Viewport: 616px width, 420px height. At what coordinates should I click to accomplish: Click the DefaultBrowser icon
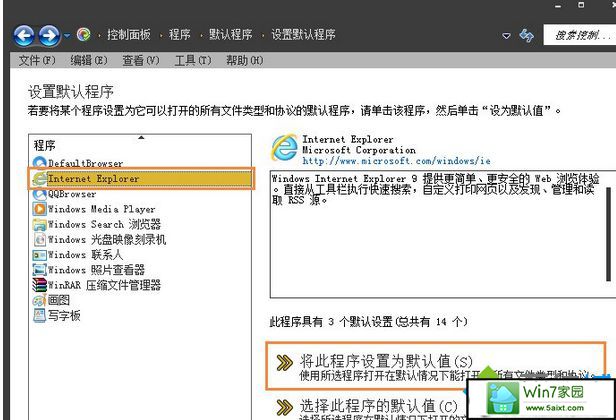tap(39, 163)
